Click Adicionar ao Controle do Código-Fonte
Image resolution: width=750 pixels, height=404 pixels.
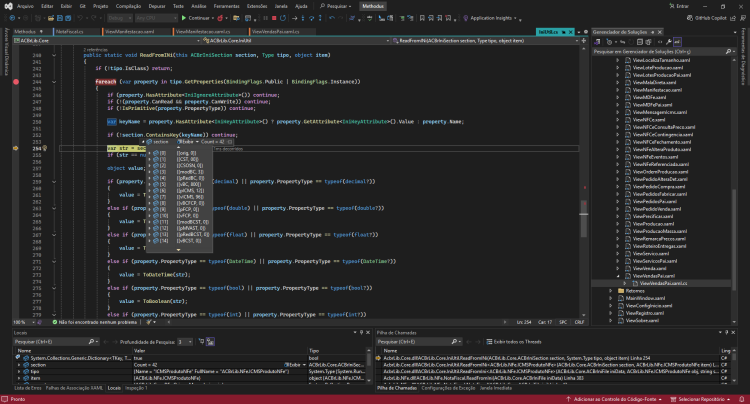point(615,399)
